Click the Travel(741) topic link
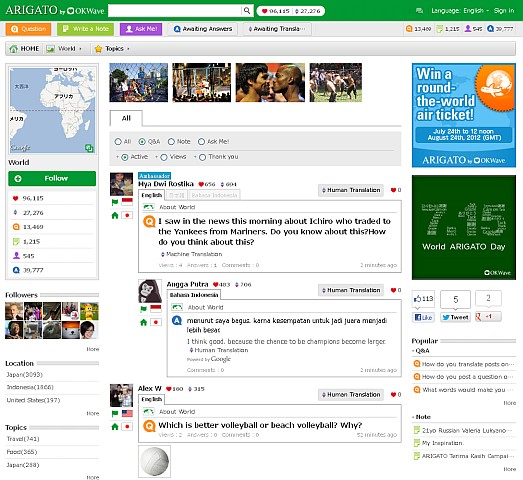Screen dimensions: 523x480 tap(23, 439)
